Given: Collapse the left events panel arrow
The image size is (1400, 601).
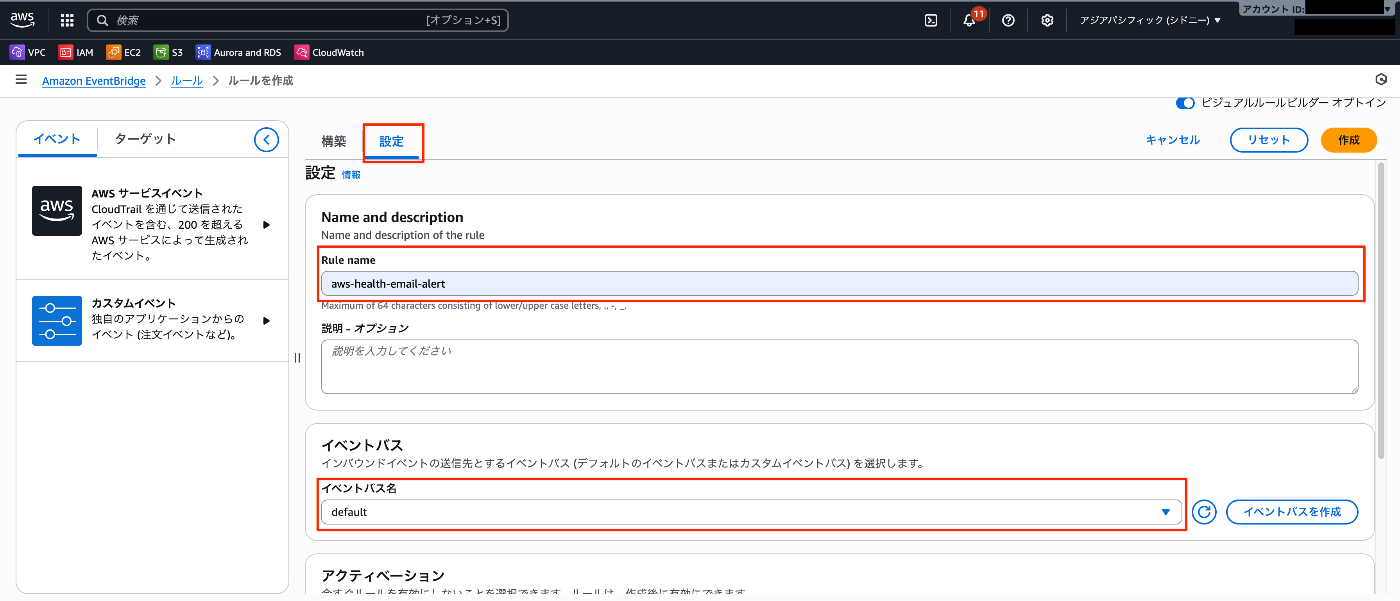Looking at the screenshot, I should point(266,139).
